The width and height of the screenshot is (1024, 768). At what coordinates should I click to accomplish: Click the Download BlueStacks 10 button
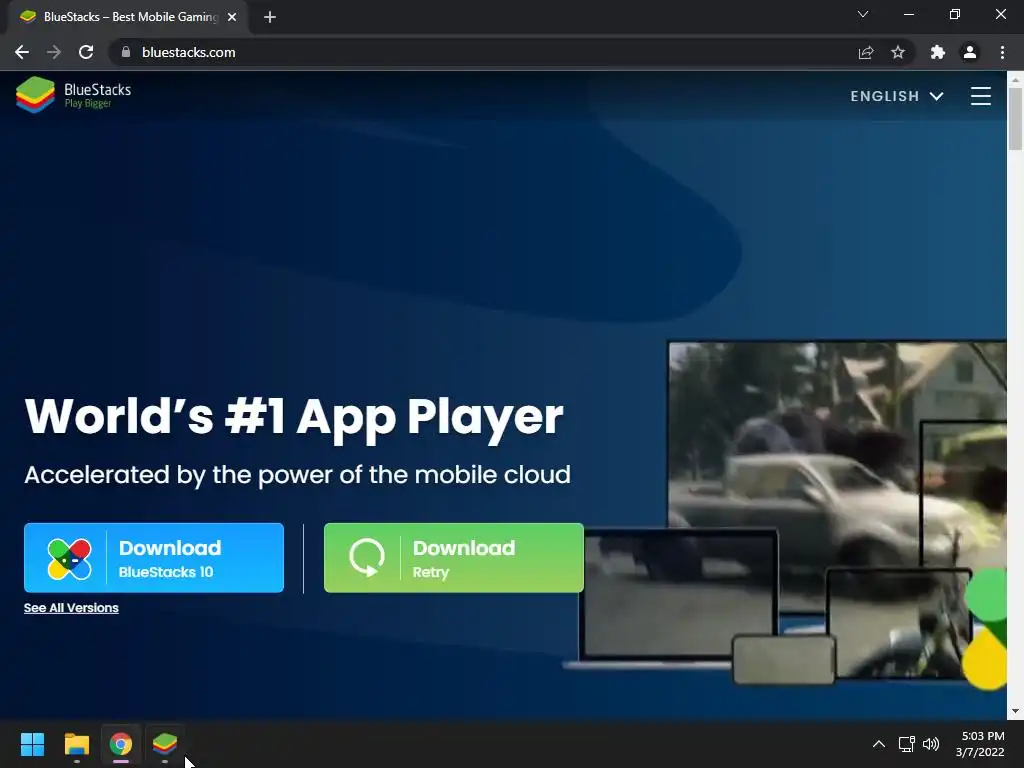coord(153,558)
